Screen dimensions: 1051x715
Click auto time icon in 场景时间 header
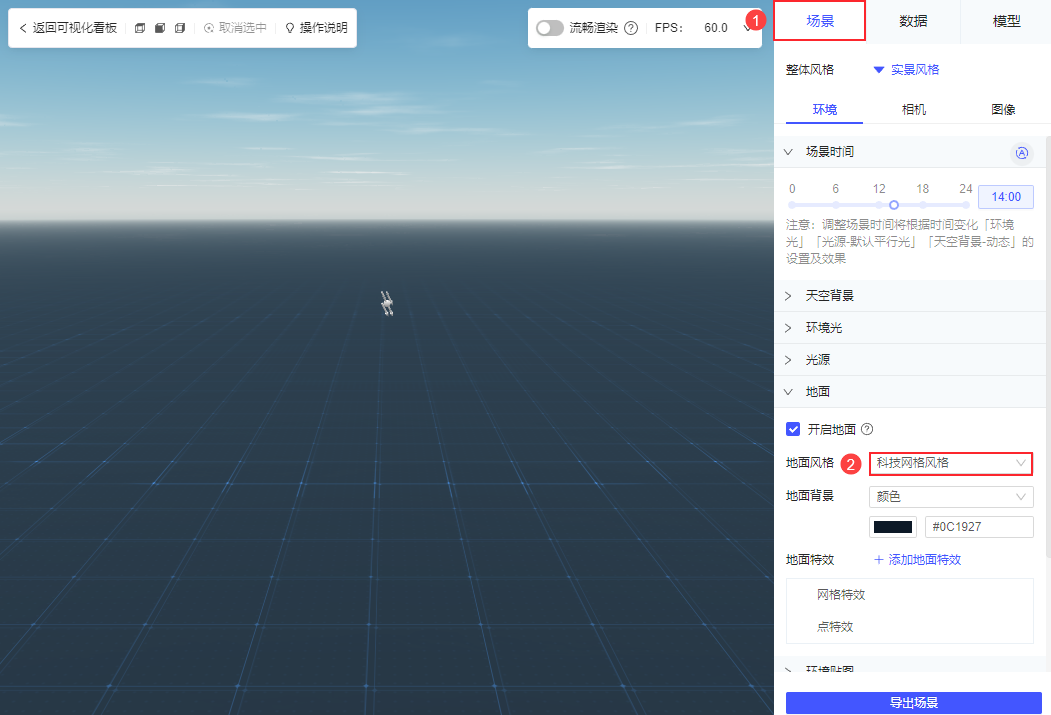pyautogui.click(x=1022, y=153)
